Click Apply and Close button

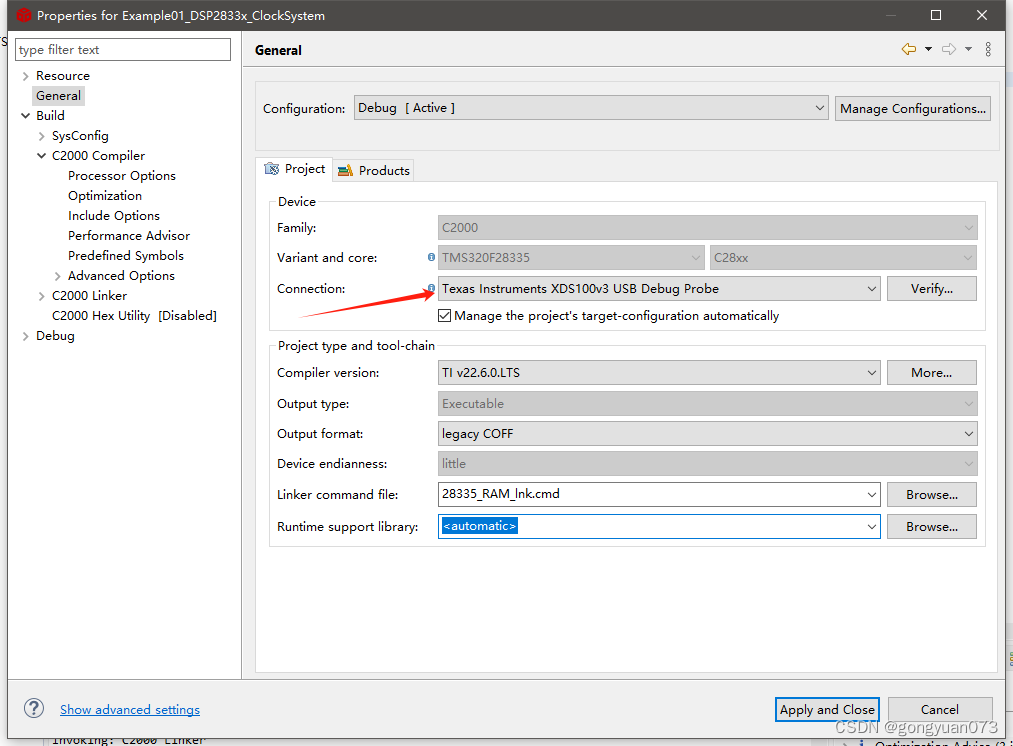(827, 709)
